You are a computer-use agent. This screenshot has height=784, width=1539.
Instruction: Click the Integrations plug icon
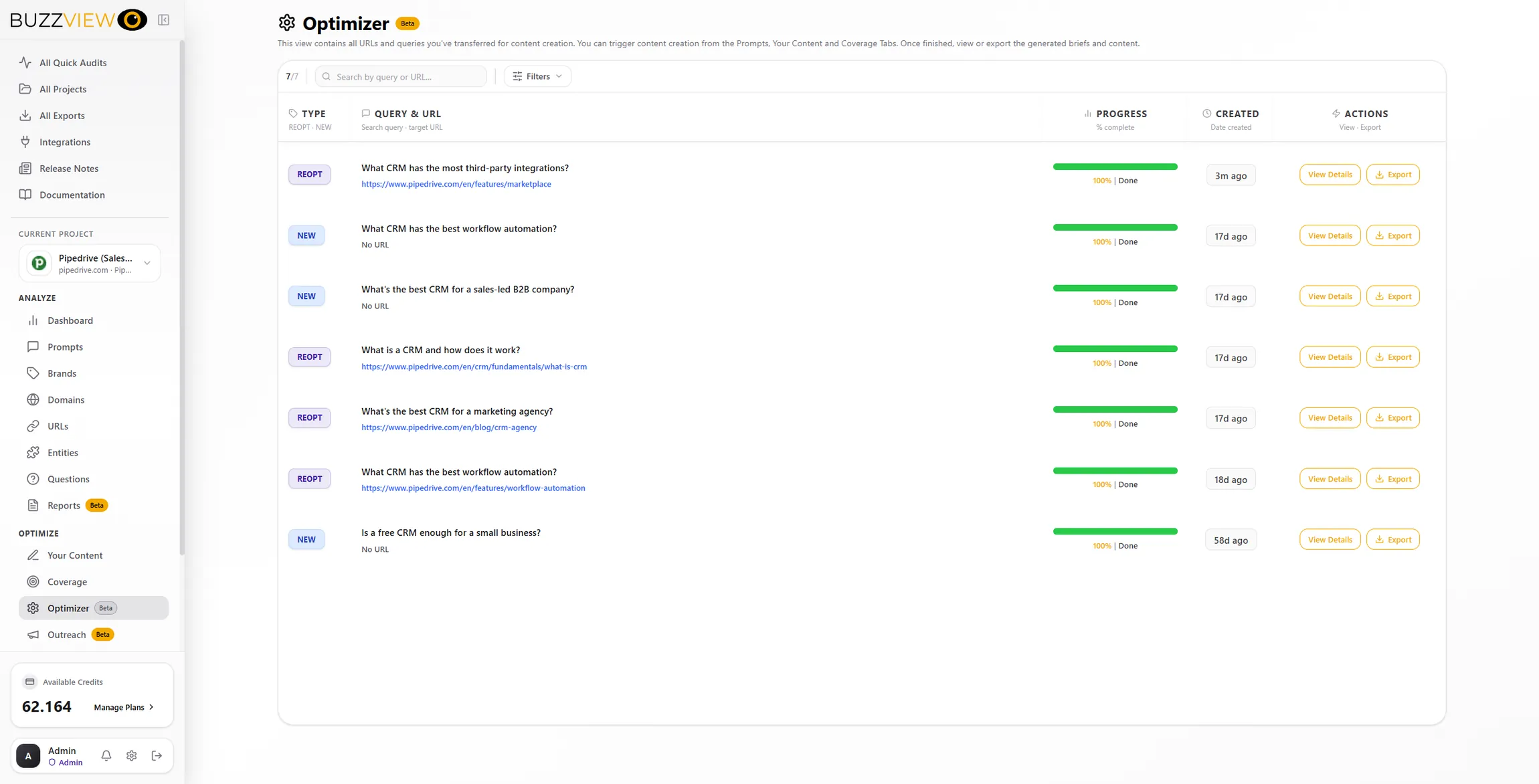(25, 142)
